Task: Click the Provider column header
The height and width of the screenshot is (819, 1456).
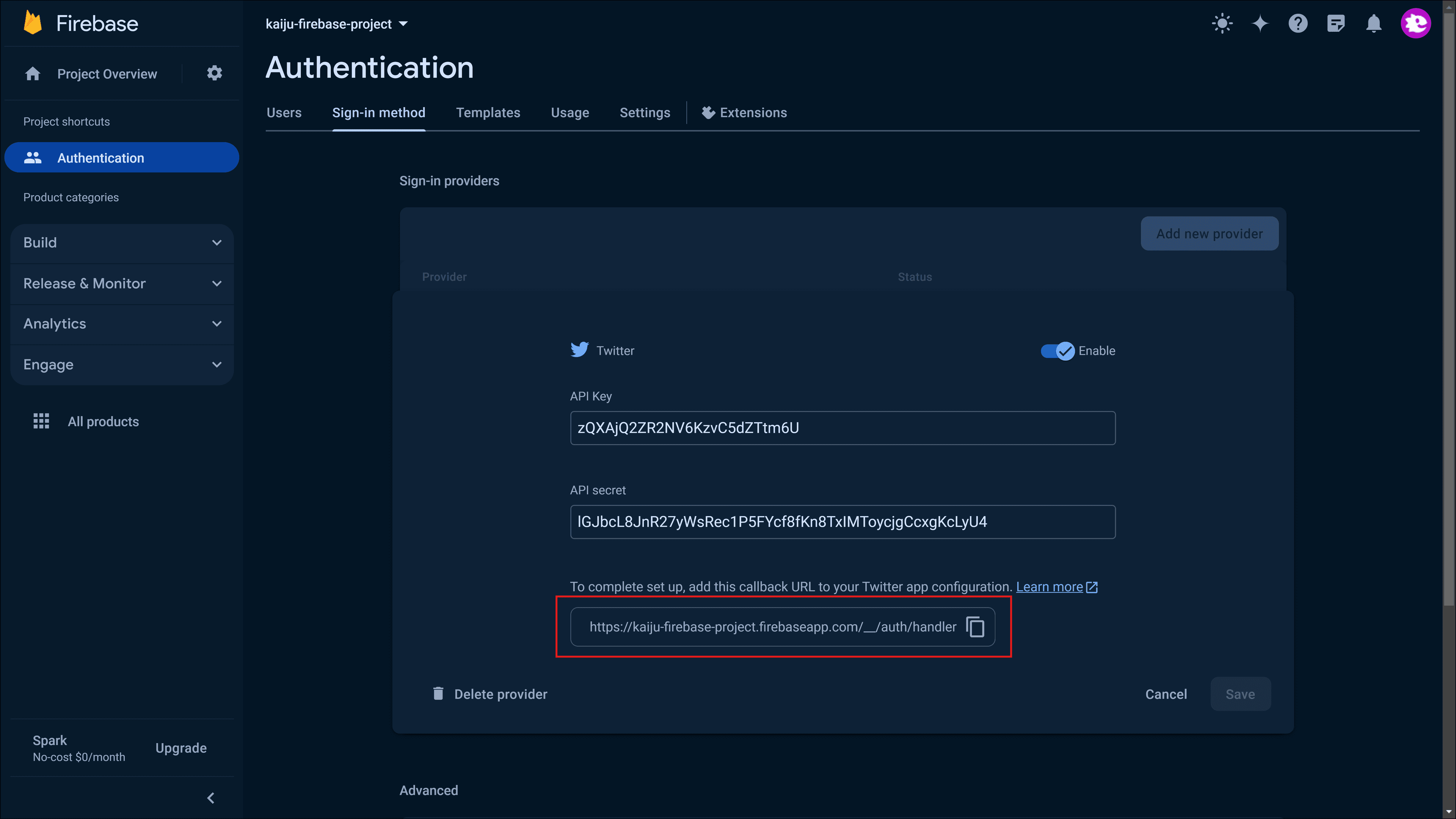Action: coord(444,277)
